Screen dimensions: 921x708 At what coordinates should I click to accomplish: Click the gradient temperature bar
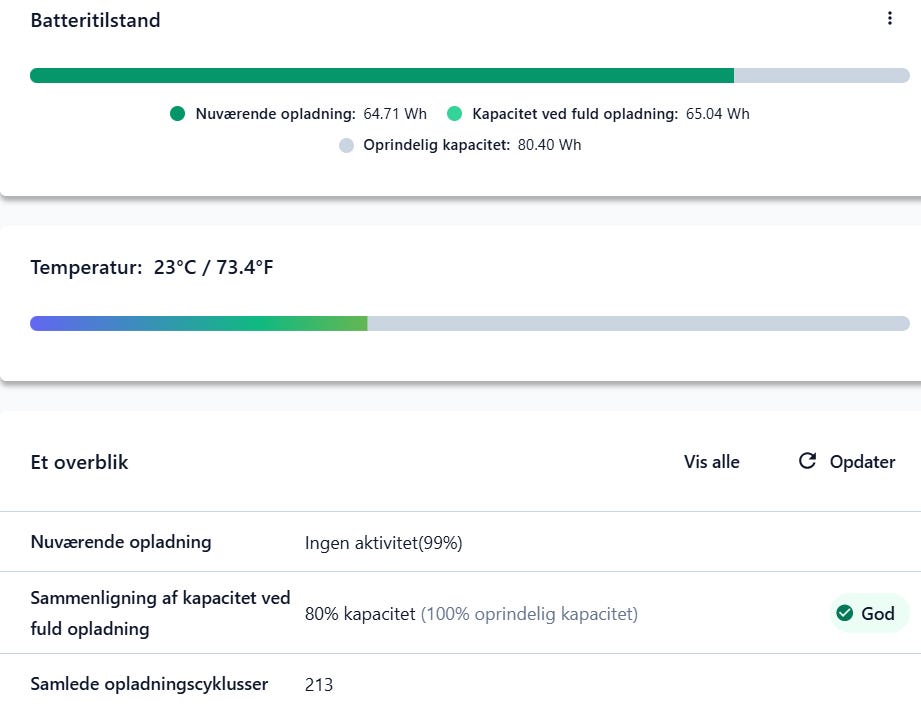tap(199, 323)
